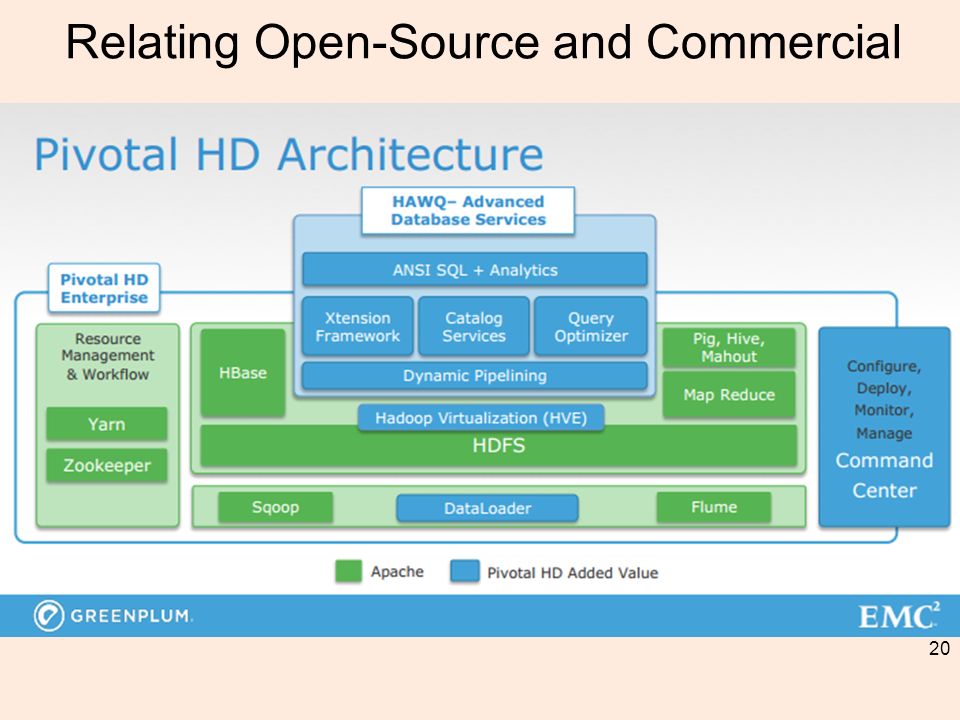
Task: Select the Relating Open-Source and Commercial title
Action: [483, 42]
